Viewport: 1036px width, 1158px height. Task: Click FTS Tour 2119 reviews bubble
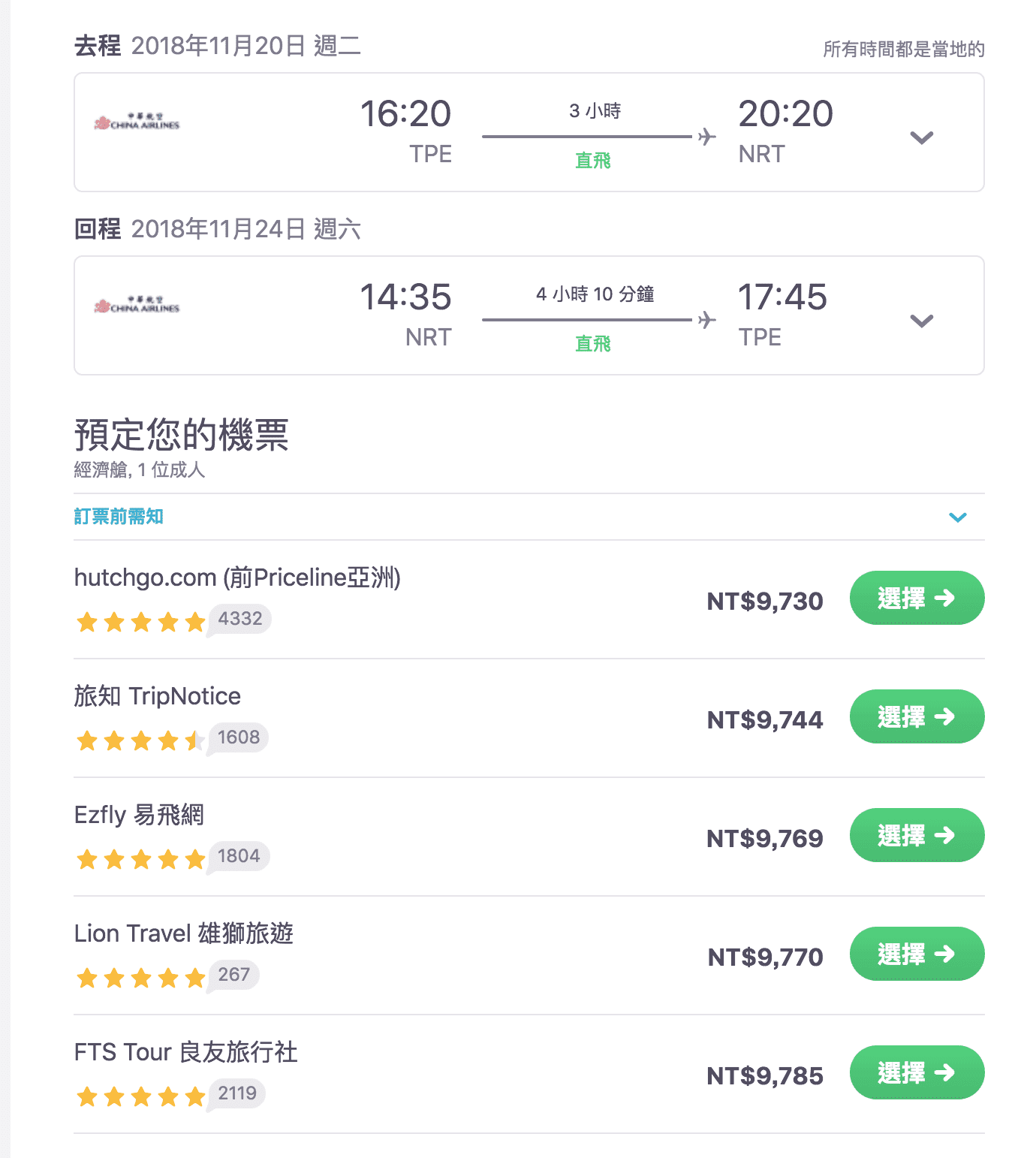click(237, 1093)
